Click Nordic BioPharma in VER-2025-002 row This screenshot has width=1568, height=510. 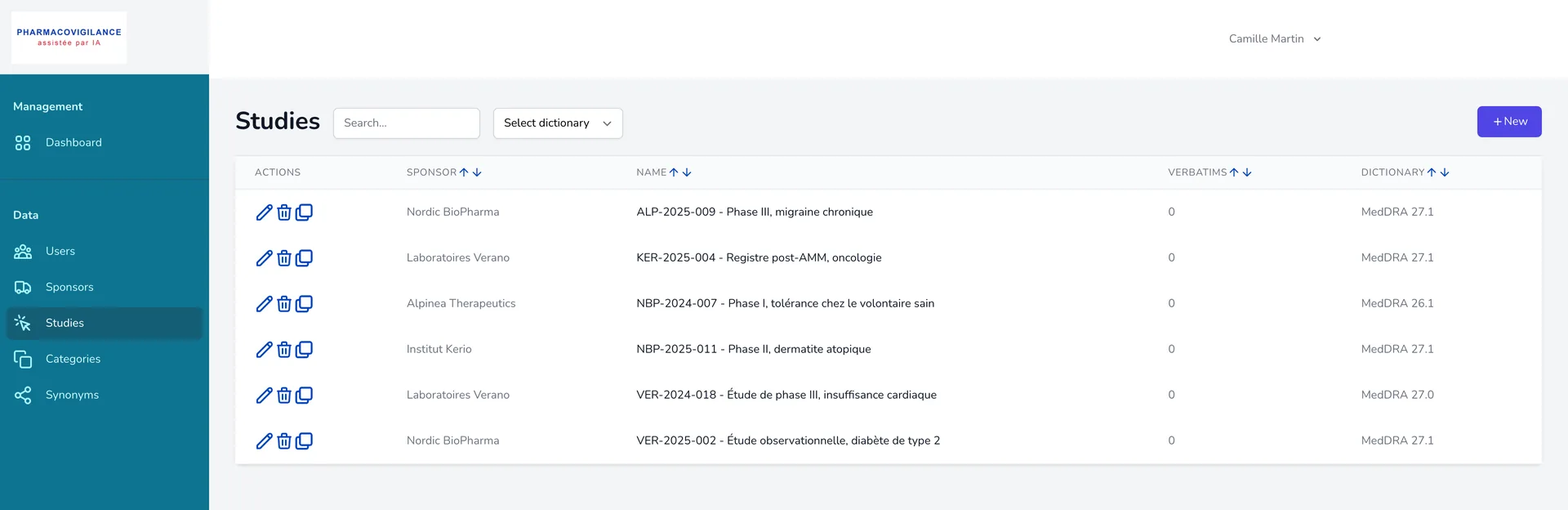453,441
